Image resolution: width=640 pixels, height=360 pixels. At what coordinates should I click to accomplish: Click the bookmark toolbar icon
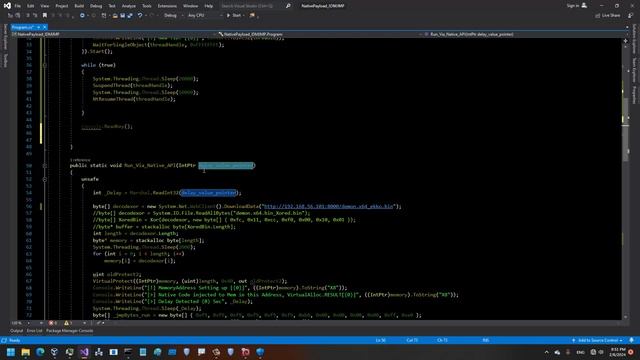point(45,16)
